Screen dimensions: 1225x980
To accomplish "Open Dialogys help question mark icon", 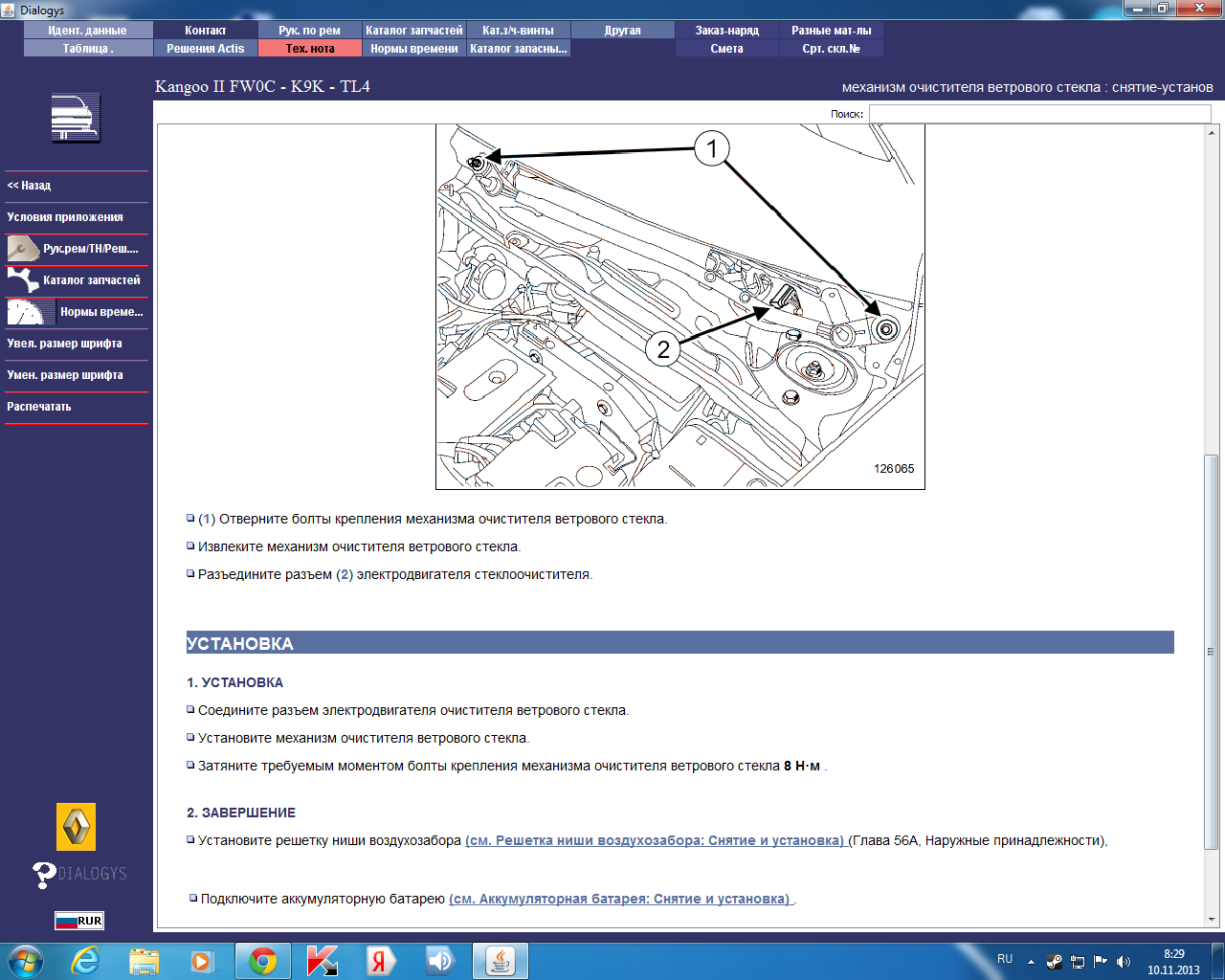I will tap(44, 875).
